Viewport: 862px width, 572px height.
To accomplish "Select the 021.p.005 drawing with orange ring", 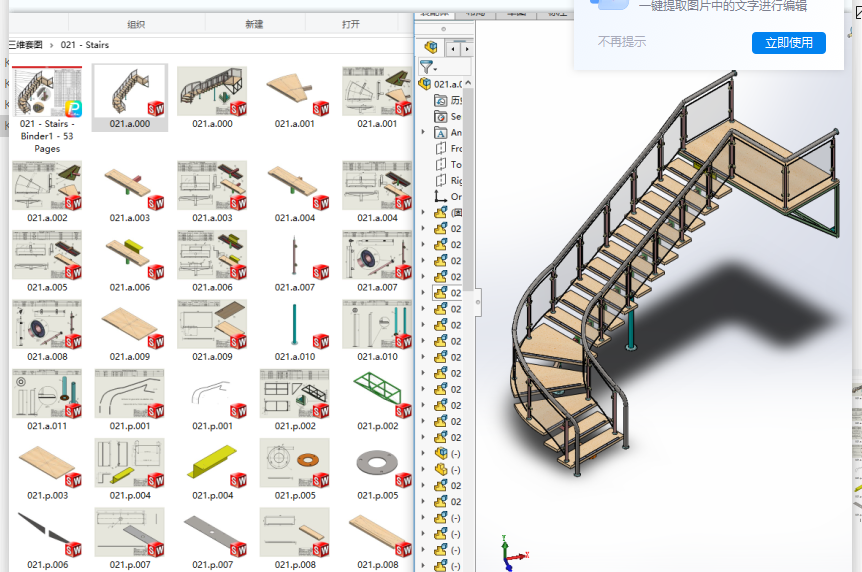I will point(295,469).
